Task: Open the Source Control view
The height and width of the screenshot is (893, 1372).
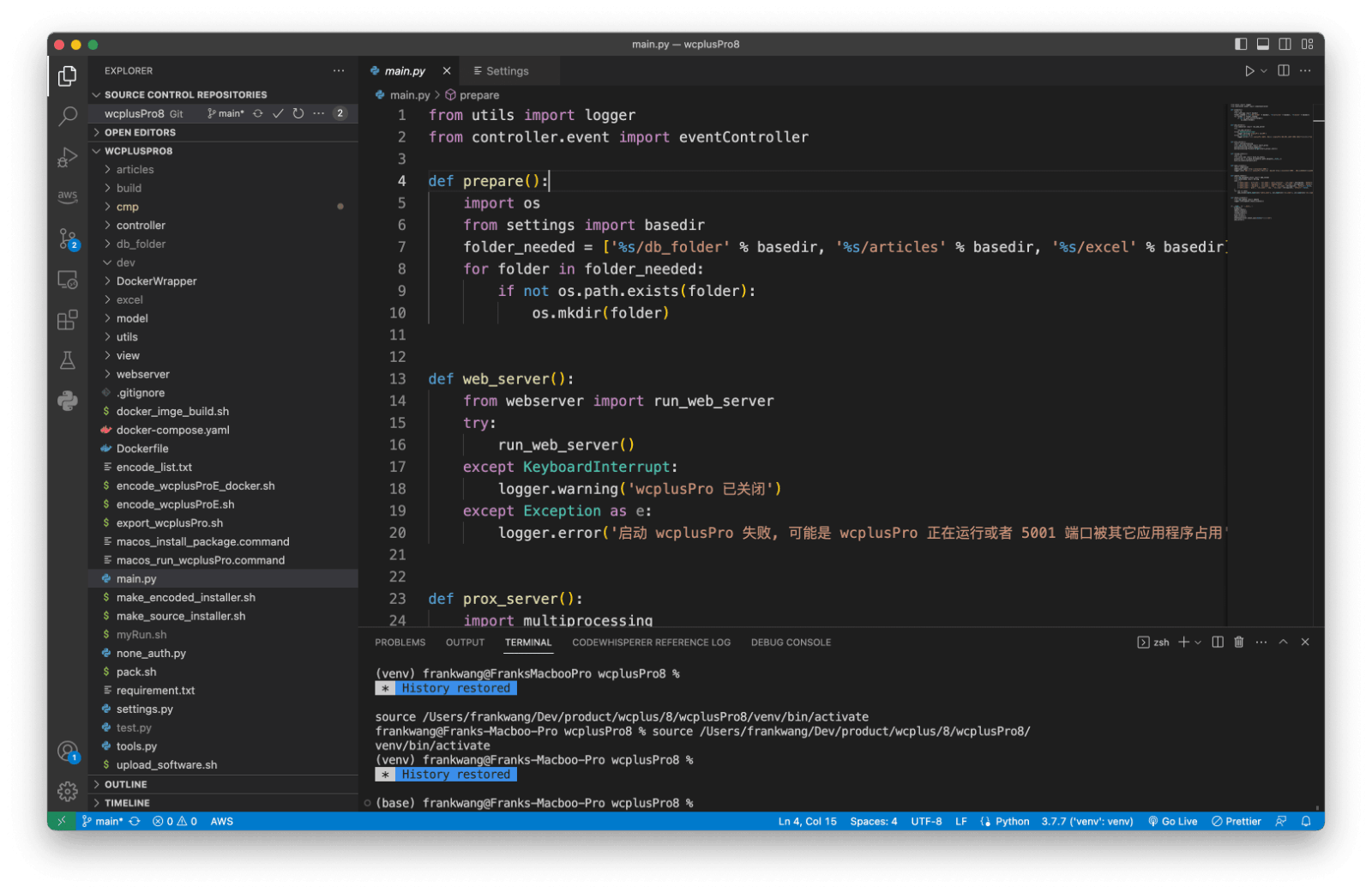Action: 68,238
